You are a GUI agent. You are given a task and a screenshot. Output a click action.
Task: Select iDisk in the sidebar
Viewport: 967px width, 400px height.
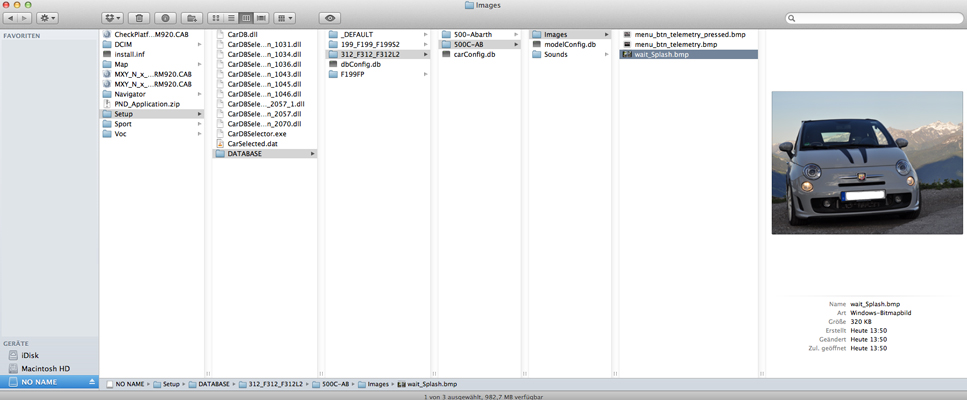33,355
